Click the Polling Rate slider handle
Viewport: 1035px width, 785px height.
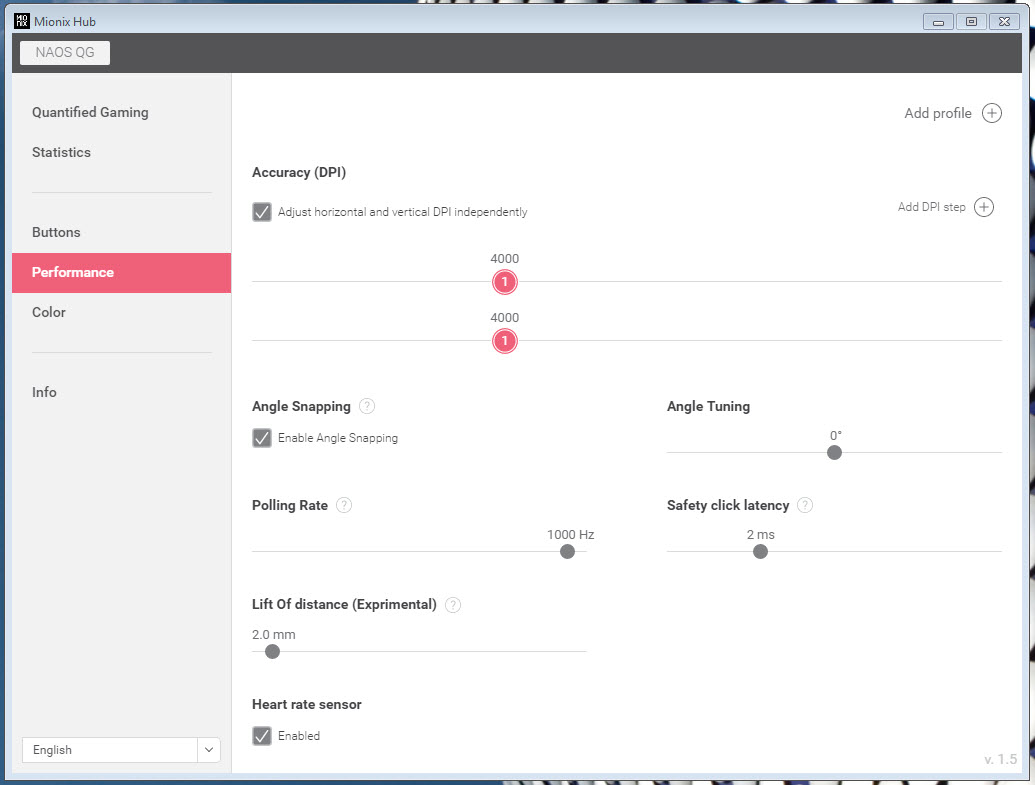(567, 551)
